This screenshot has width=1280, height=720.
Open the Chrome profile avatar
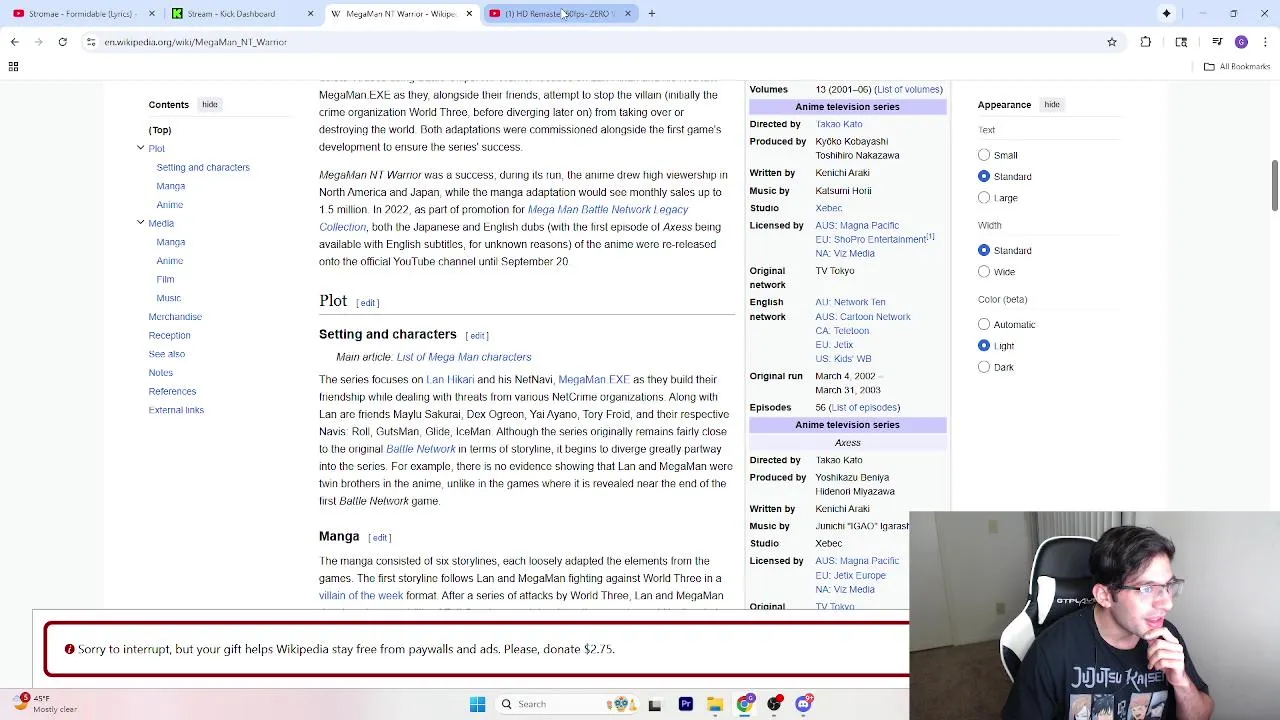tap(1241, 42)
